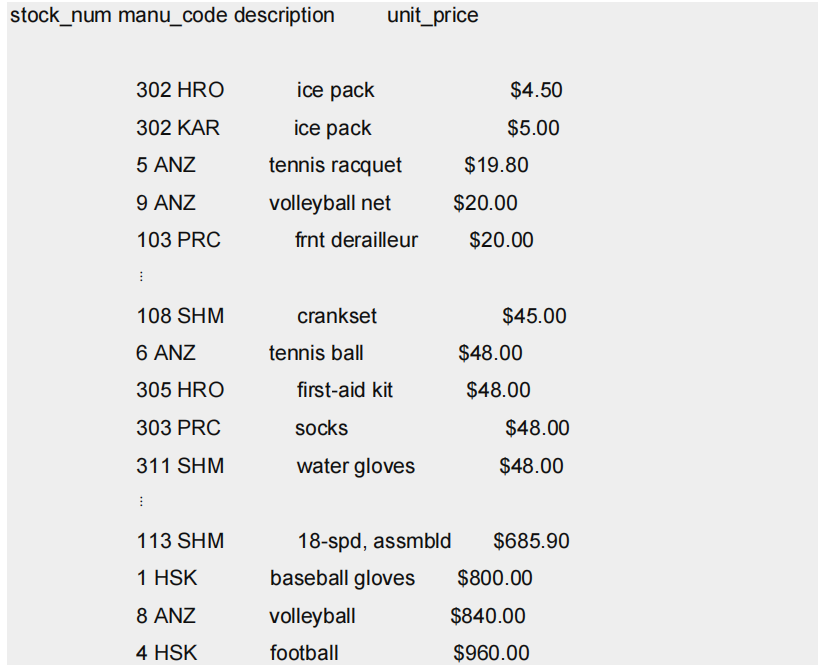Click the football $960.00 price
This screenshot has height=669, width=819.
pyautogui.click(x=492, y=653)
